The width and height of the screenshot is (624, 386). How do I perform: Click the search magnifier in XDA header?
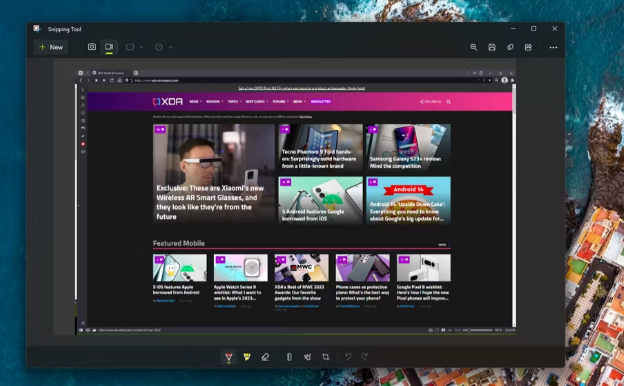(448, 102)
